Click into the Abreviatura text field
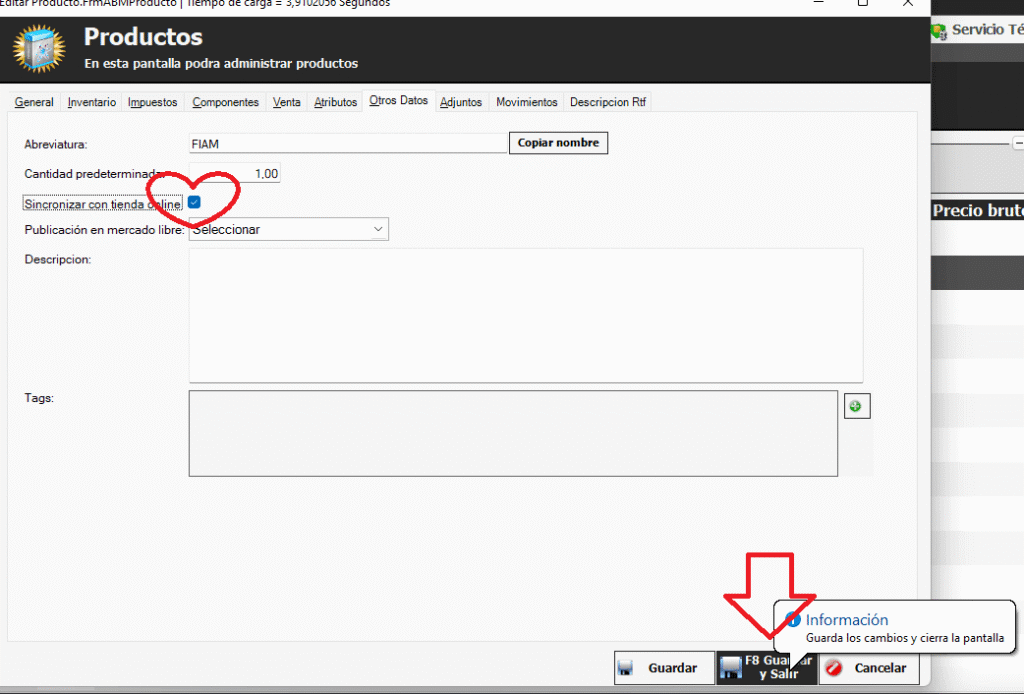The image size is (1024, 694). click(348, 144)
